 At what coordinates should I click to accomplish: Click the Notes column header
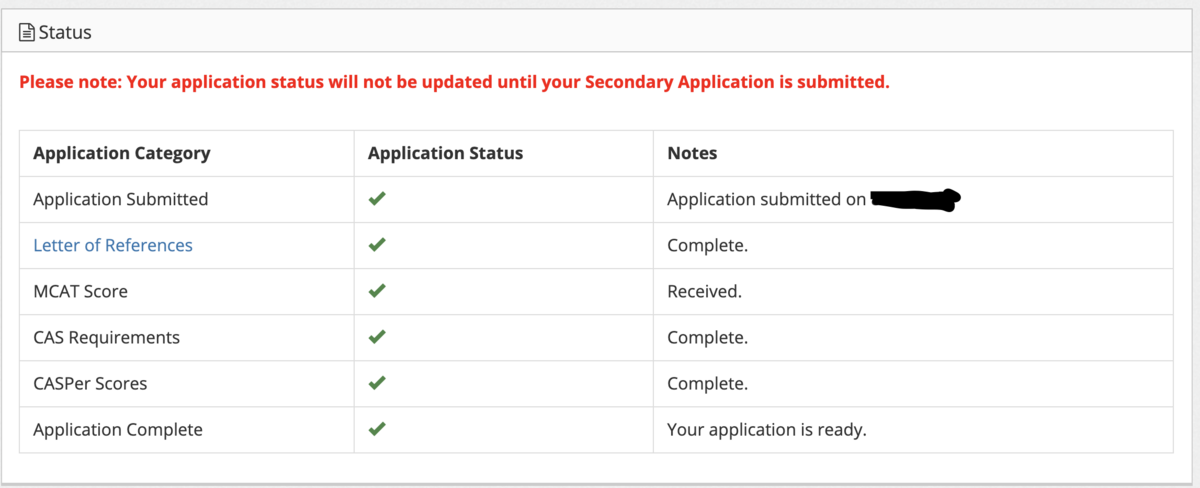pyautogui.click(x=692, y=153)
